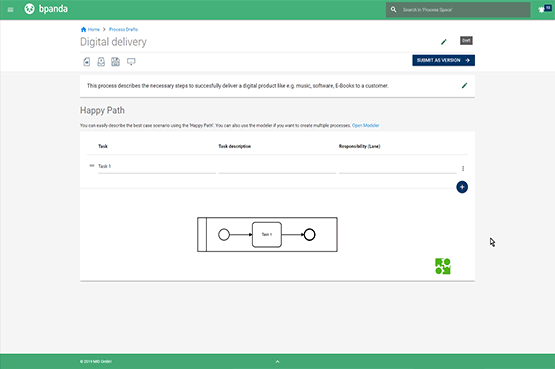Edit the Digital delivery title with pencil icon
This screenshot has height=369, width=555.
pos(444,42)
